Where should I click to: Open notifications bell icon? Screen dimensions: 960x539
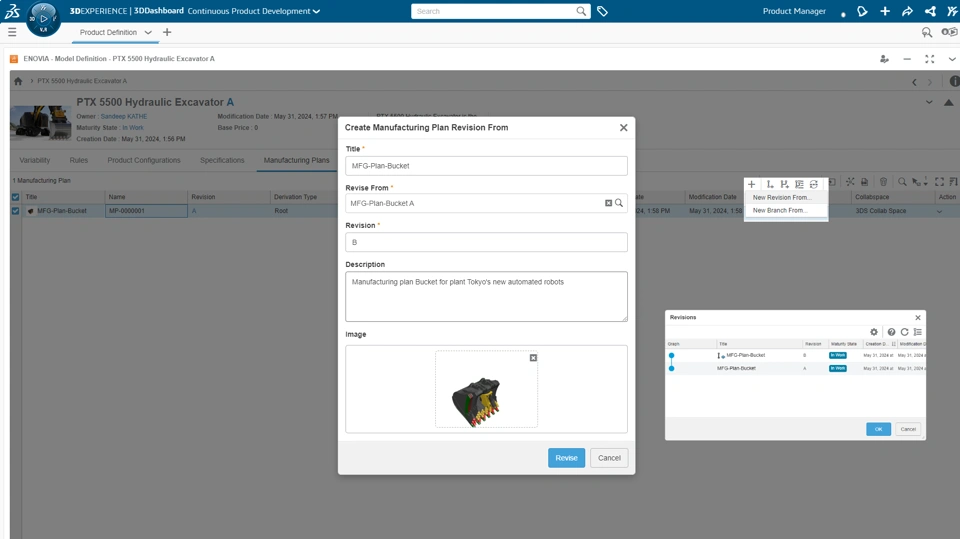click(x=862, y=11)
